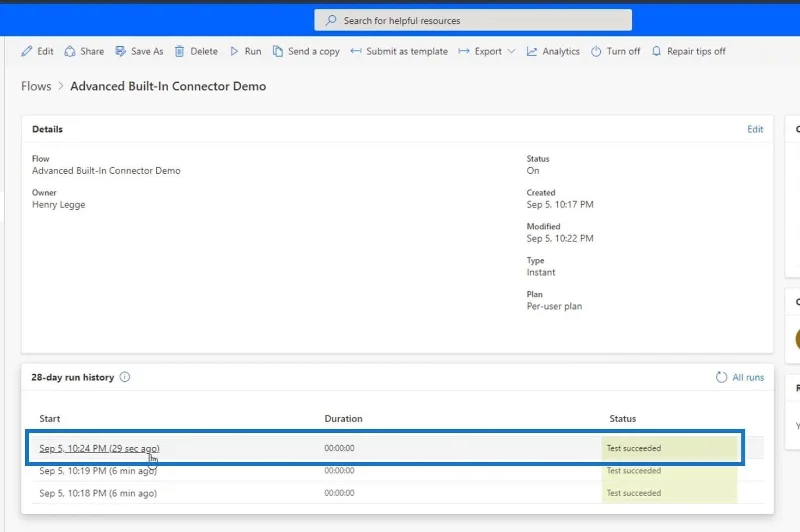Click the Instant type value

coord(541,272)
